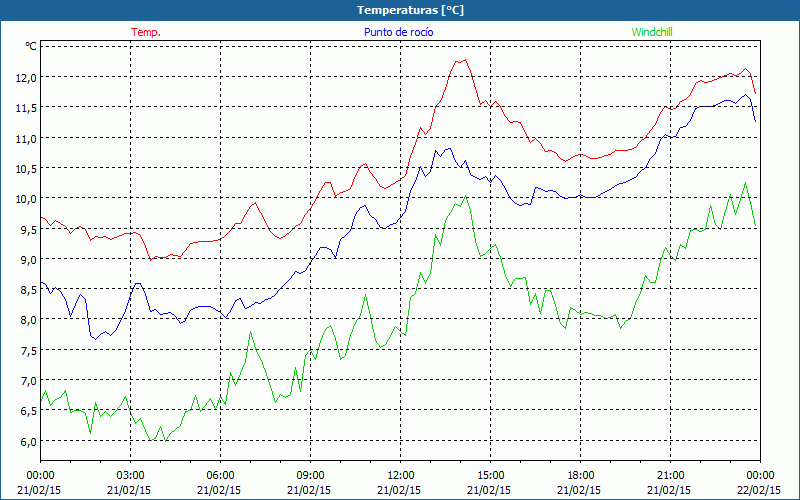This screenshot has height=500, width=800.
Task: Click the 03:00 time axis label
Action: (x=130, y=475)
